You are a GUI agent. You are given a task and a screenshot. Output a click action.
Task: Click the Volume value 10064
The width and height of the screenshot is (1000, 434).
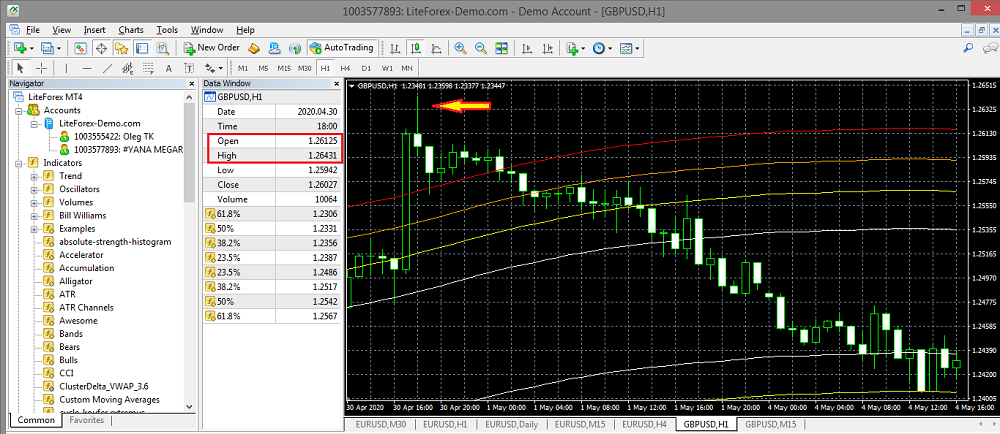326,198
